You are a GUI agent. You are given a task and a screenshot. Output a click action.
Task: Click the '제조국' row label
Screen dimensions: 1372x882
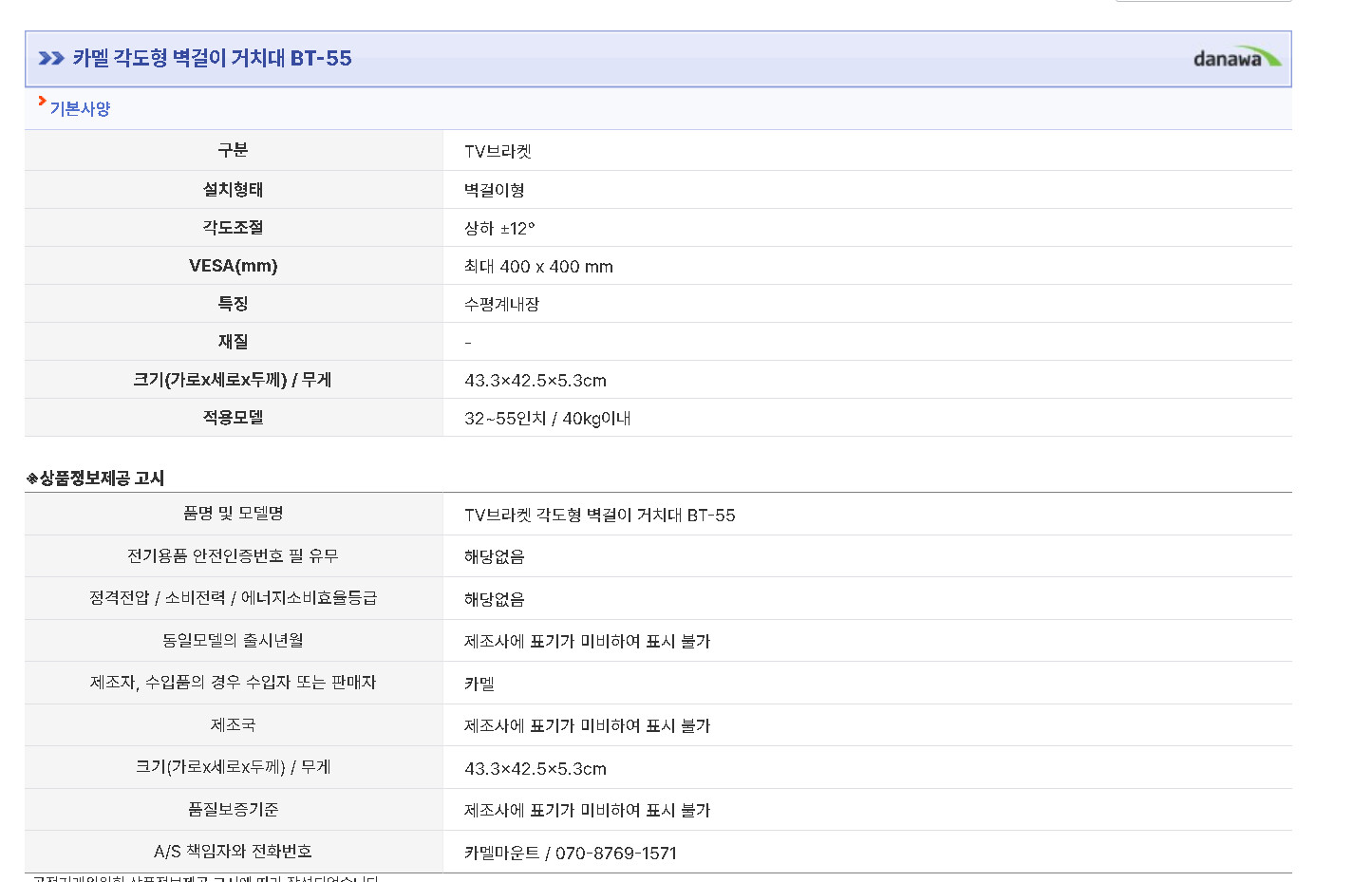(x=233, y=724)
